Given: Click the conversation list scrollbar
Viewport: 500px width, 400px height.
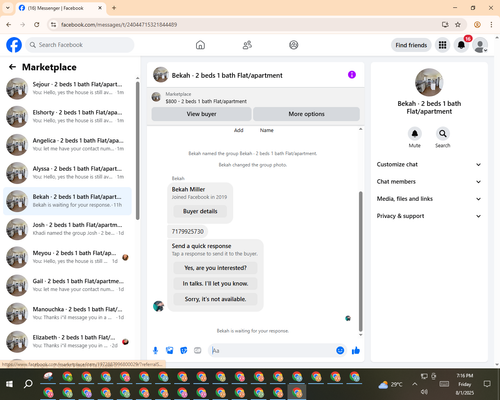Looking at the screenshot, I should coord(138,150).
